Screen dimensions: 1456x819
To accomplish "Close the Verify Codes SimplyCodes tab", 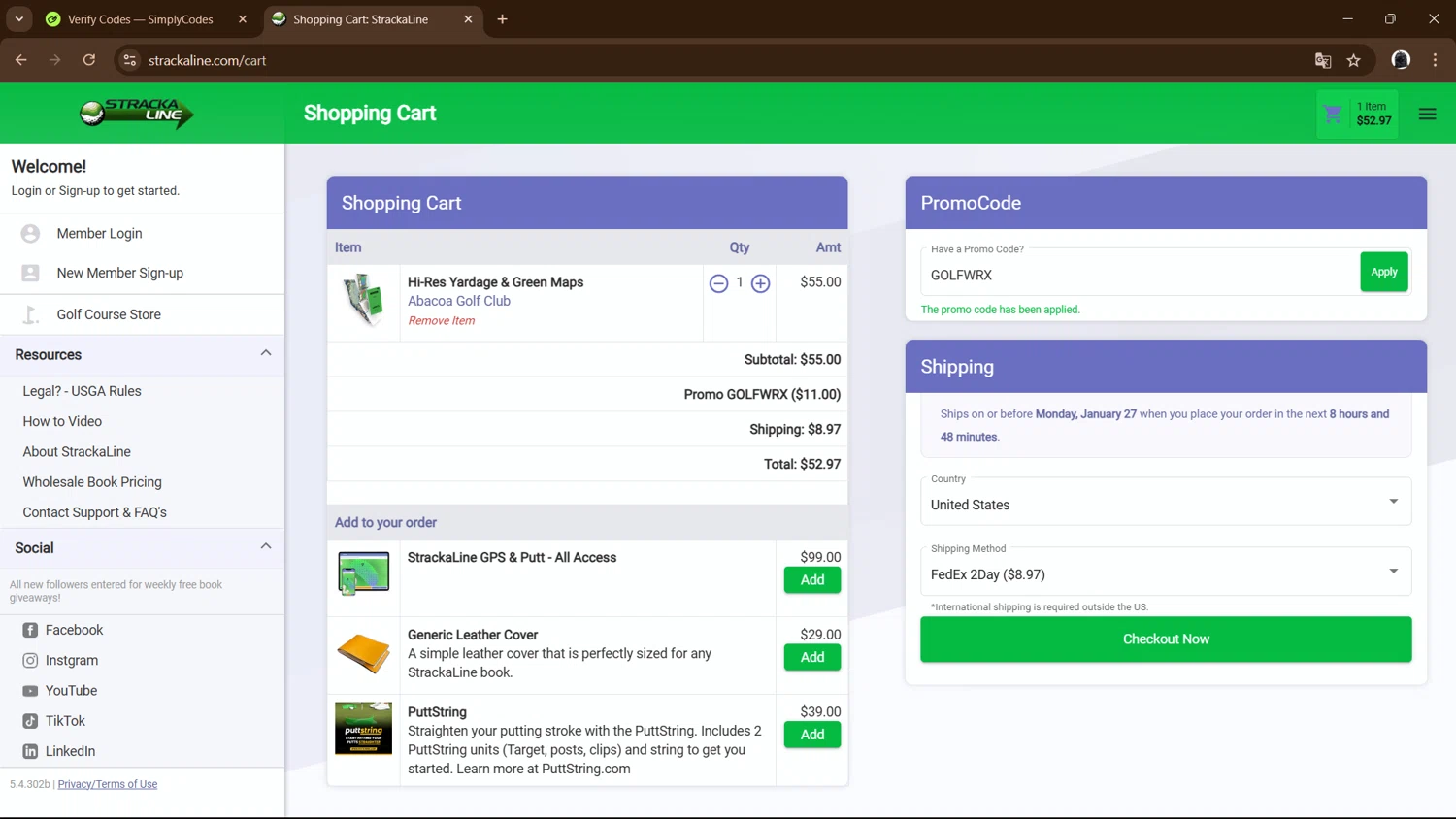I will point(243,19).
